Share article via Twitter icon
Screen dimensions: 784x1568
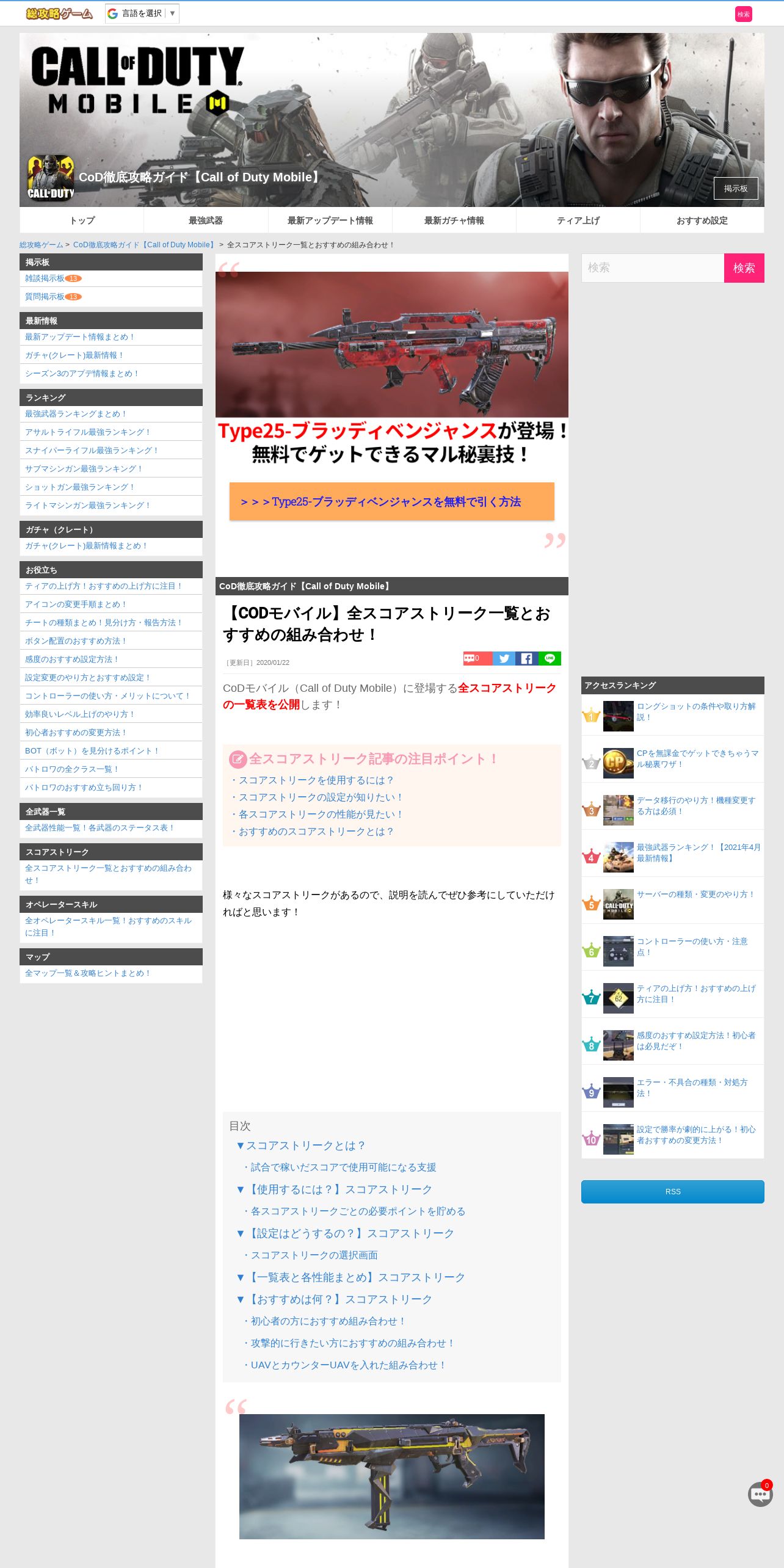pyautogui.click(x=504, y=658)
